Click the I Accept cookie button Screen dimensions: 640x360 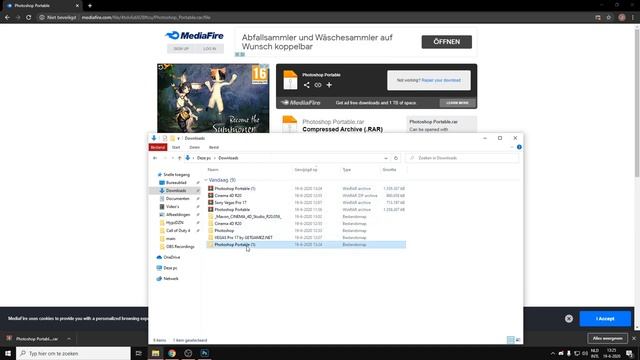605,318
